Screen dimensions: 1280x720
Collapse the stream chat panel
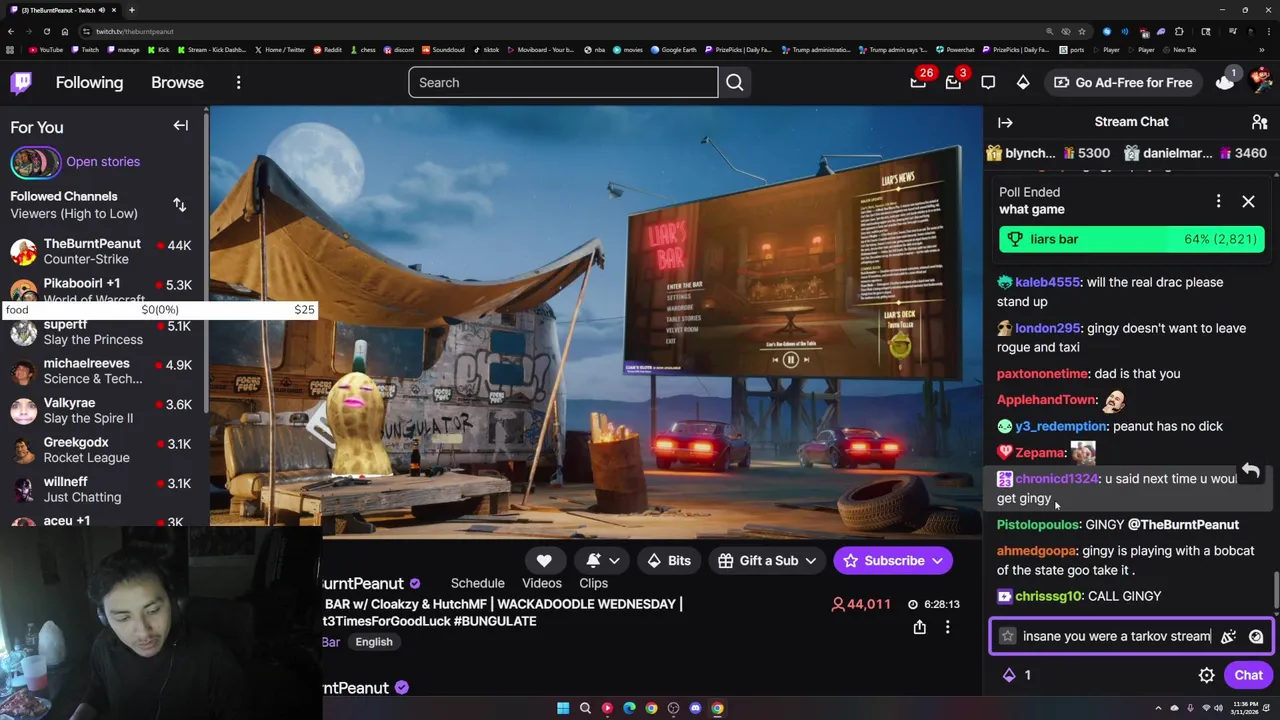point(1005,122)
